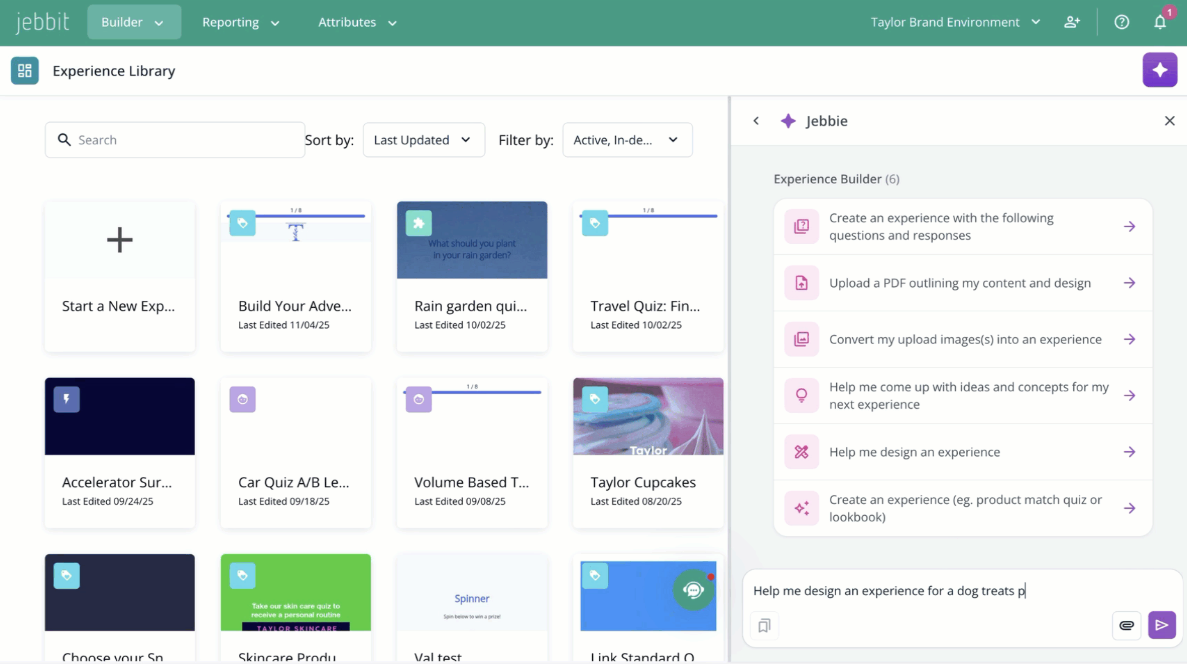The height and width of the screenshot is (666, 1187).
Task: Open the Accelerator Survey thumbnail
Action: click(x=120, y=416)
